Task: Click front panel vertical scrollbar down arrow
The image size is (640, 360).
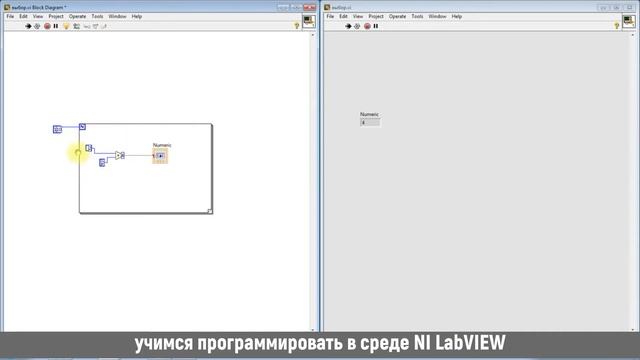Action: [x=633, y=329]
